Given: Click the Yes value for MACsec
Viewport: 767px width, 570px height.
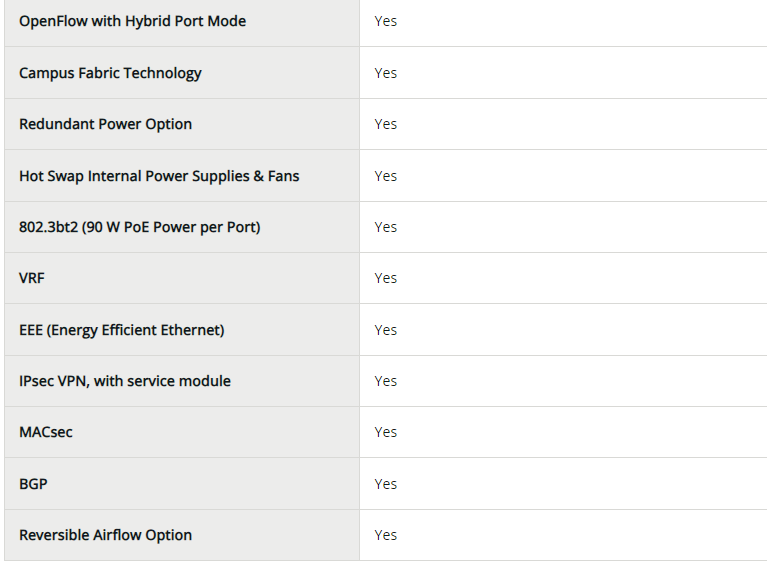Looking at the screenshot, I should pos(385,432).
